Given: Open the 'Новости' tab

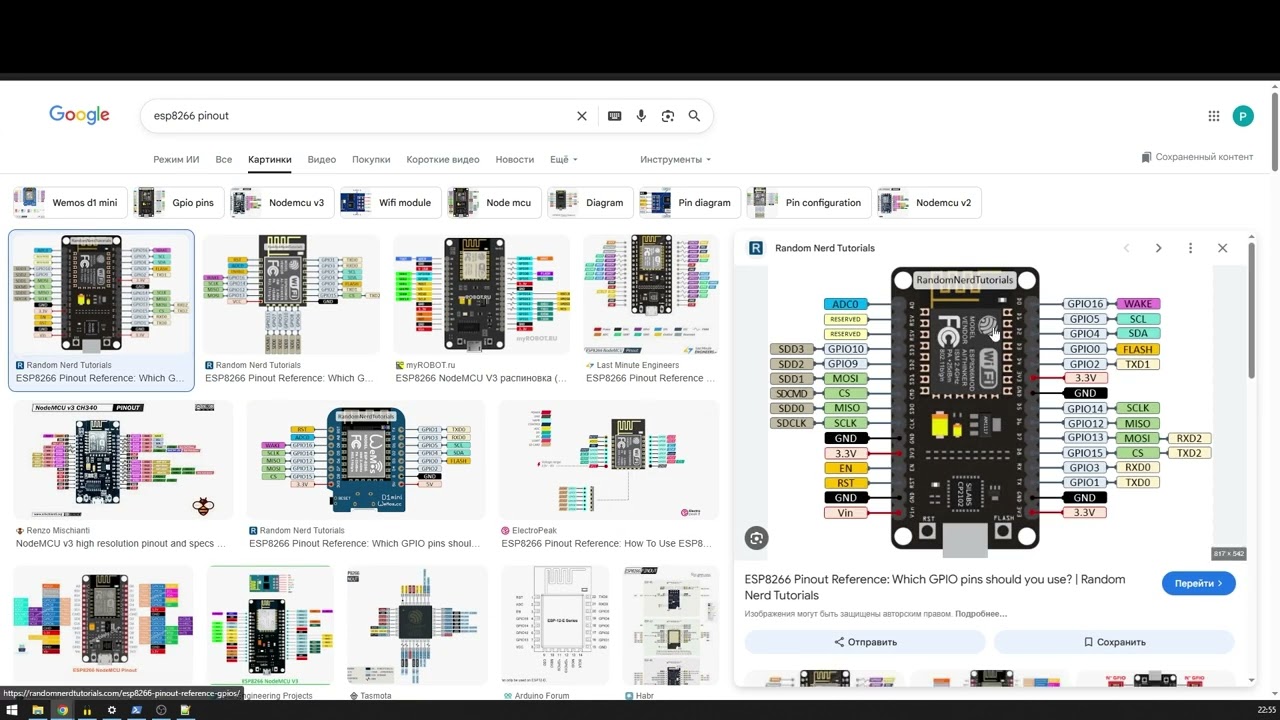Looking at the screenshot, I should 515,159.
